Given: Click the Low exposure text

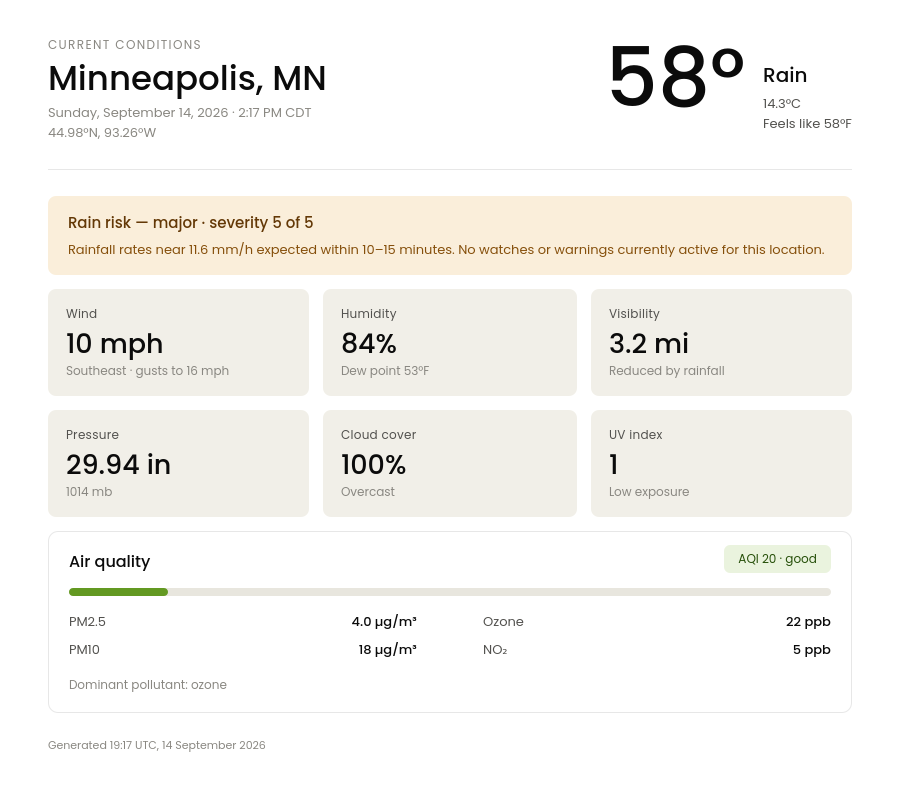Looking at the screenshot, I should pos(649,492).
